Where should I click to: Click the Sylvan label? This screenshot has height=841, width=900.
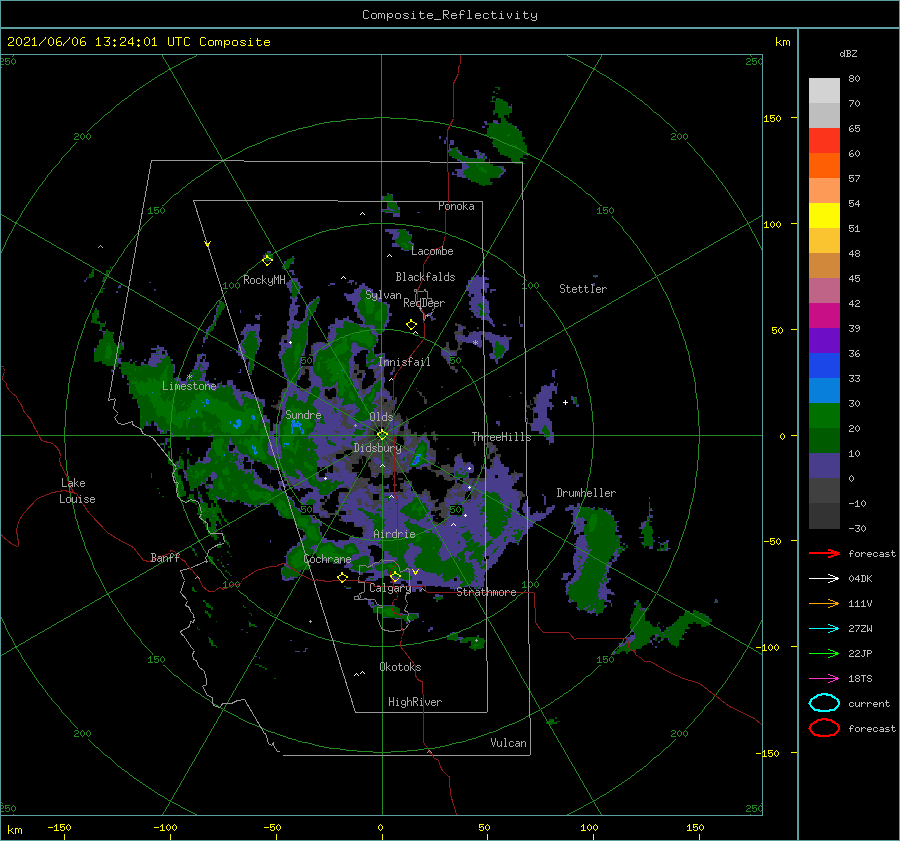pyautogui.click(x=383, y=295)
